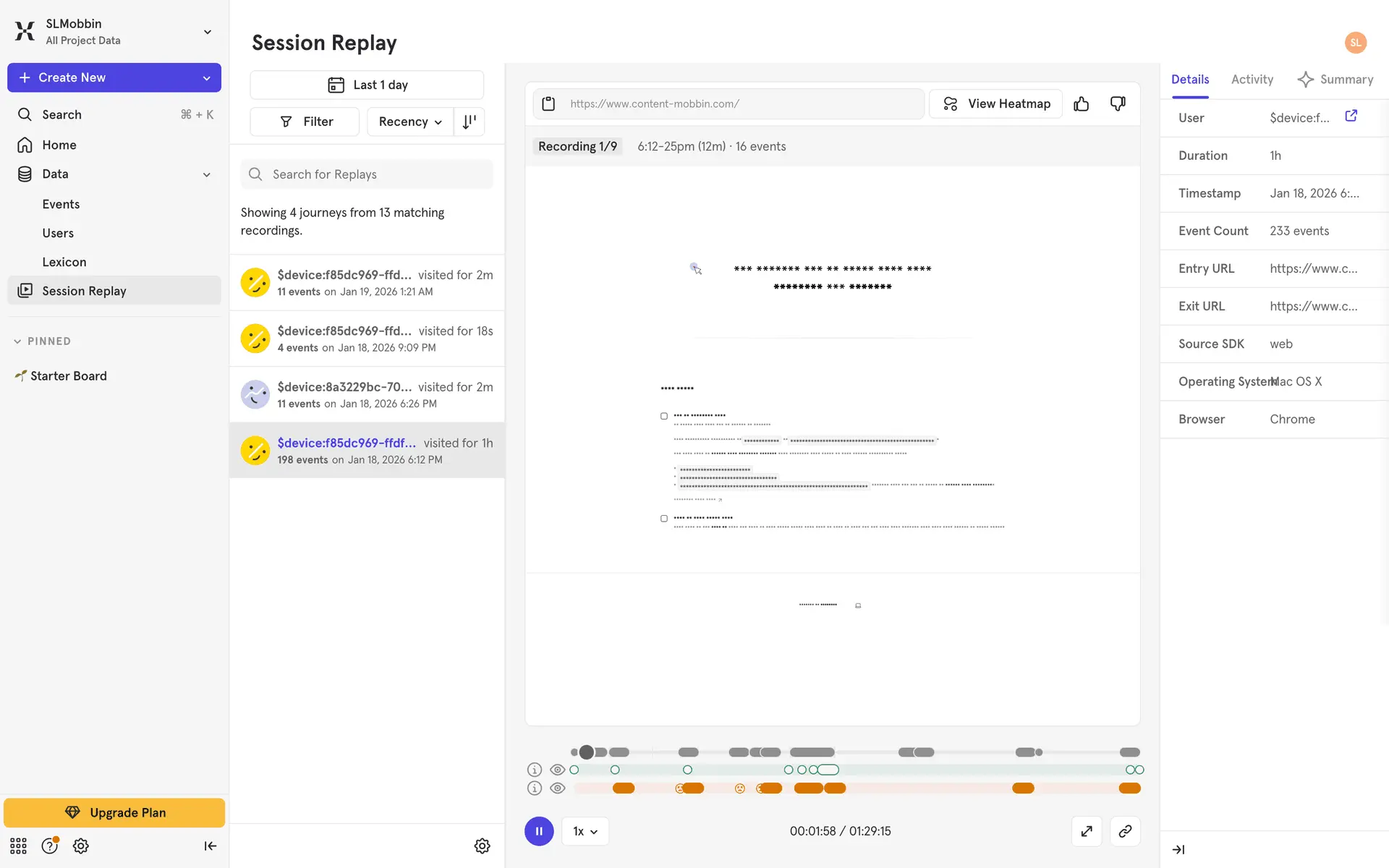Toggle sort order next to Recency

tap(470, 122)
